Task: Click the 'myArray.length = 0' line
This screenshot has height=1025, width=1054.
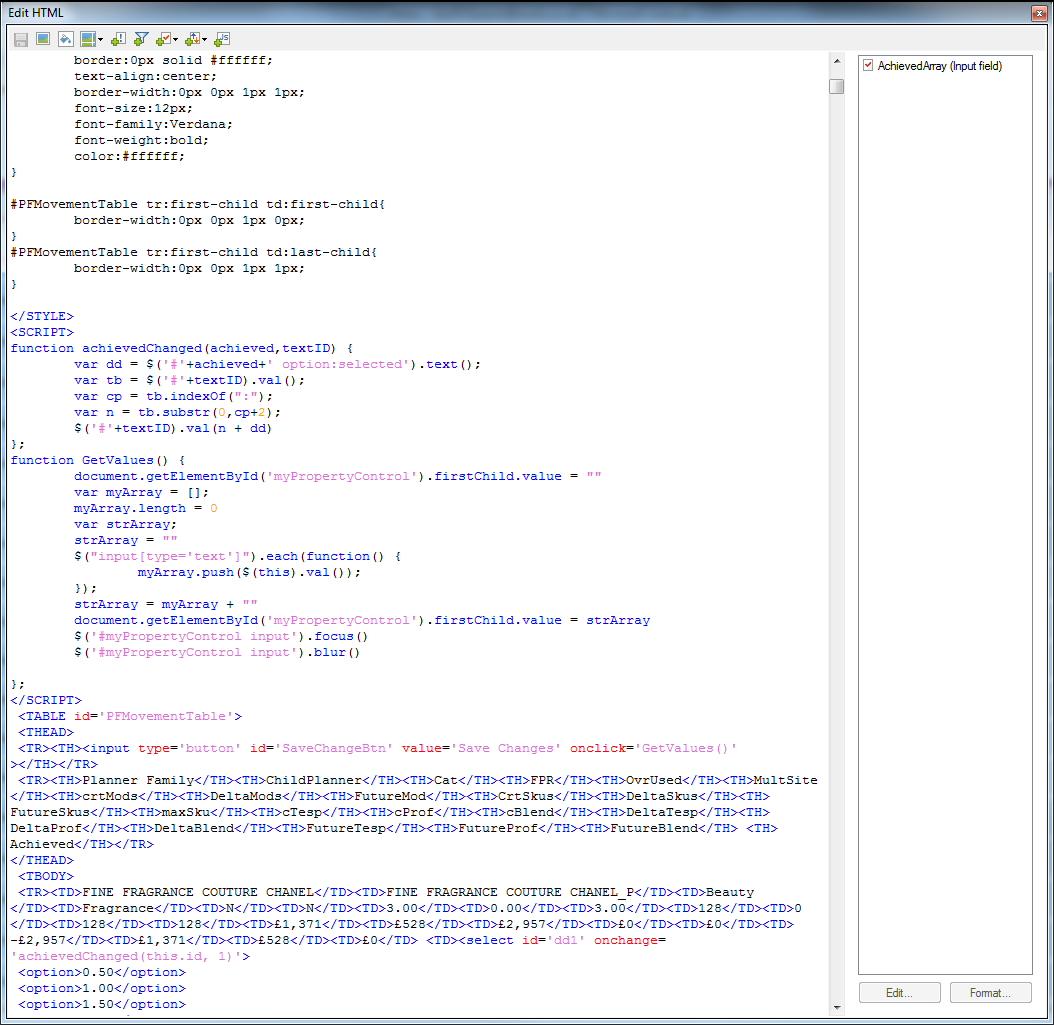Action: click(145, 509)
